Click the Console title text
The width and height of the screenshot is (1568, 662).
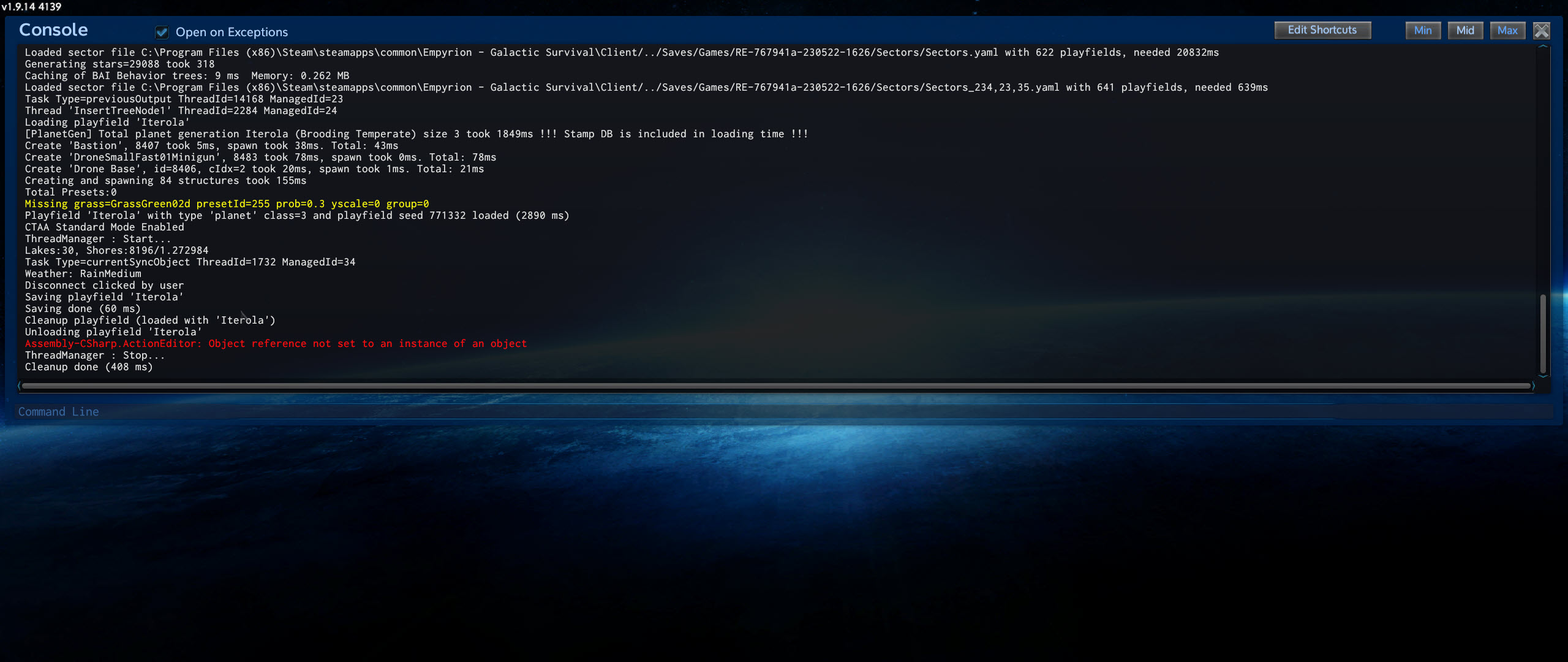tap(53, 30)
